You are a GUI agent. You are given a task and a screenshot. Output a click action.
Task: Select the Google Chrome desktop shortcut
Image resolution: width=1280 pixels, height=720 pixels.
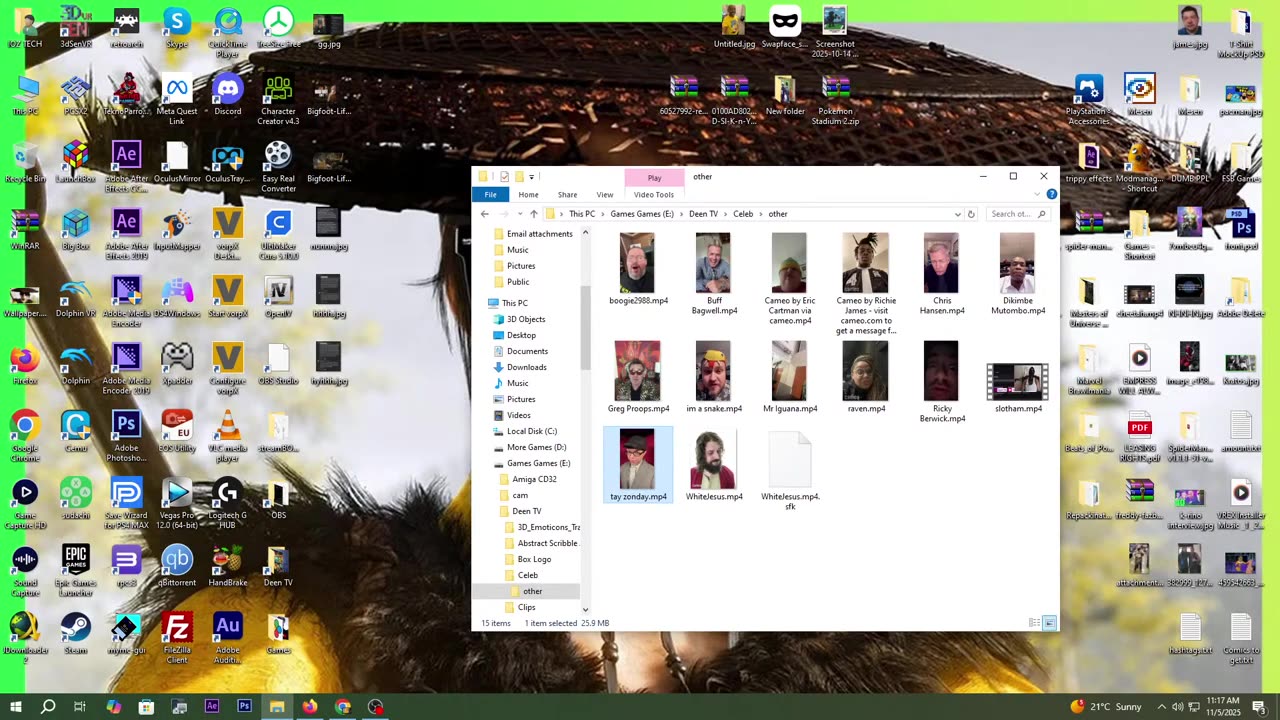(25, 437)
